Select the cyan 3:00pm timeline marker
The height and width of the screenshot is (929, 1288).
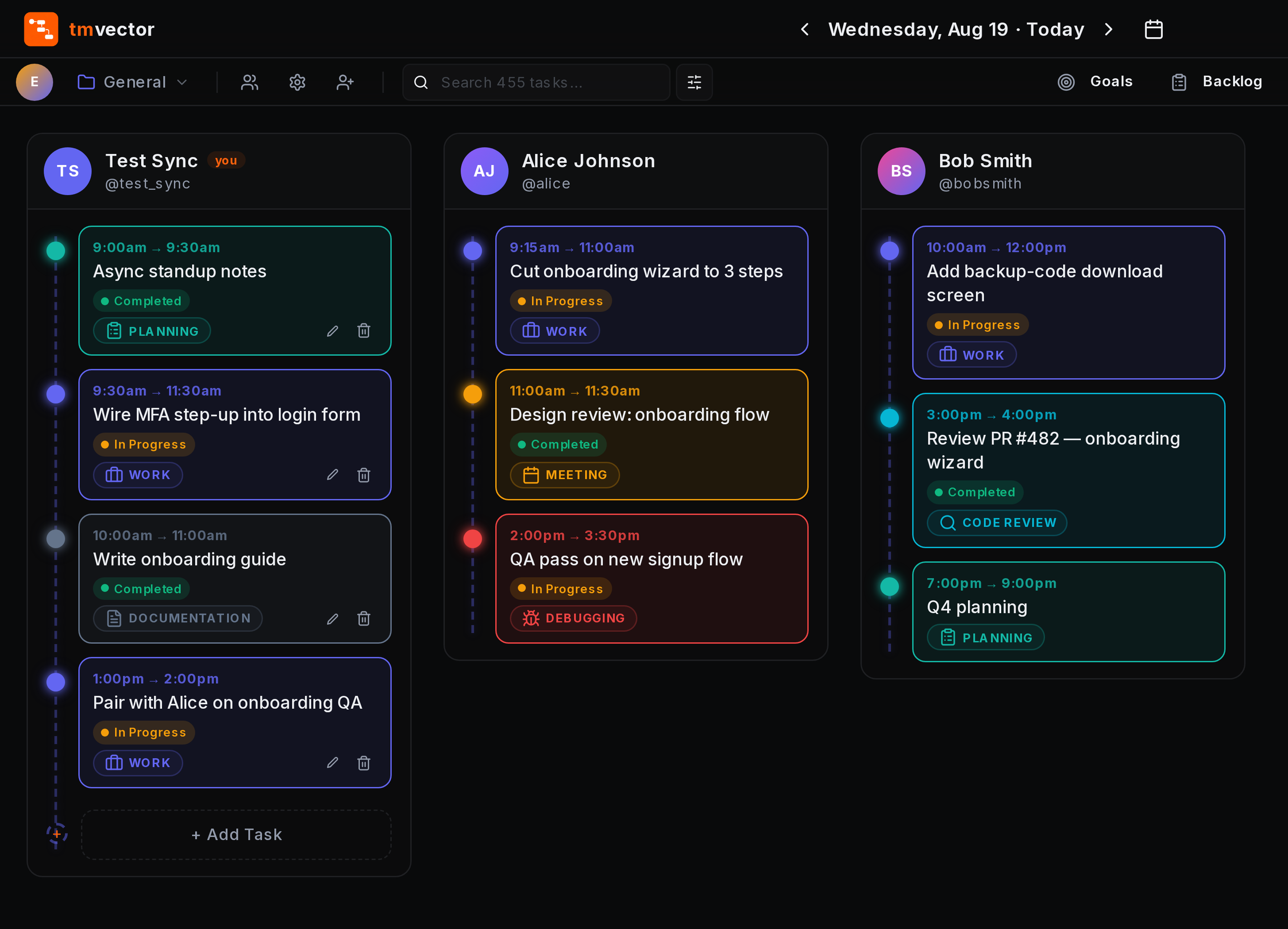889,417
